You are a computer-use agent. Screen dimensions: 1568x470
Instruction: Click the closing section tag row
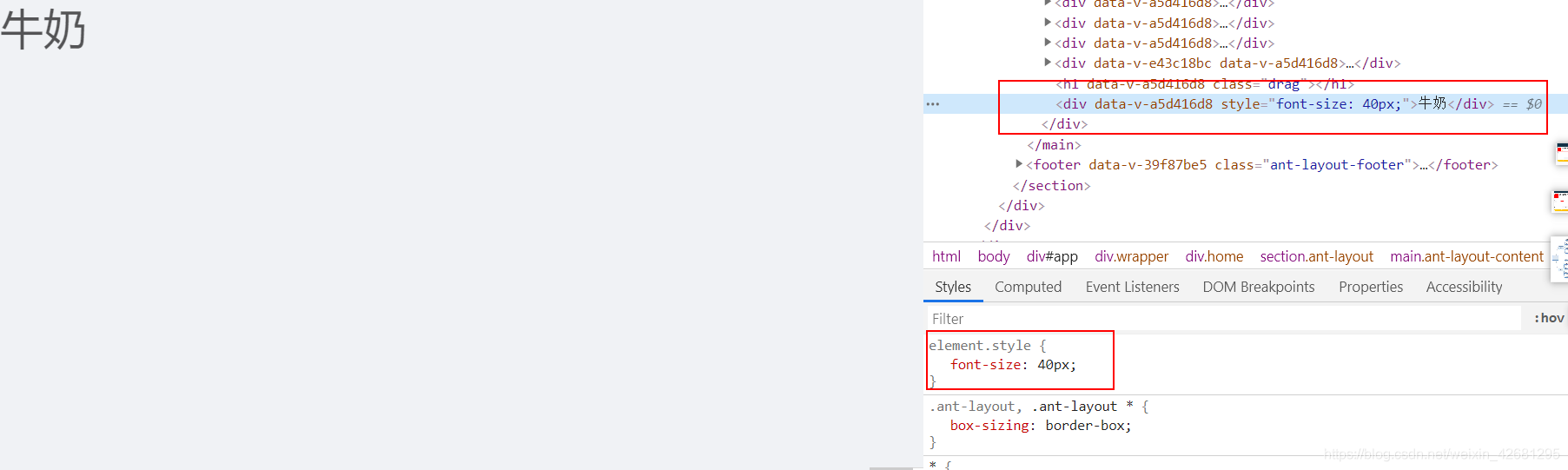click(1051, 185)
